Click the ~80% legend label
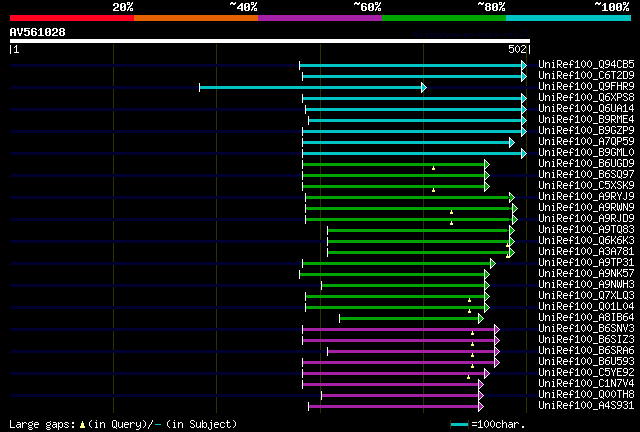640x432 pixels. tap(491, 7)
